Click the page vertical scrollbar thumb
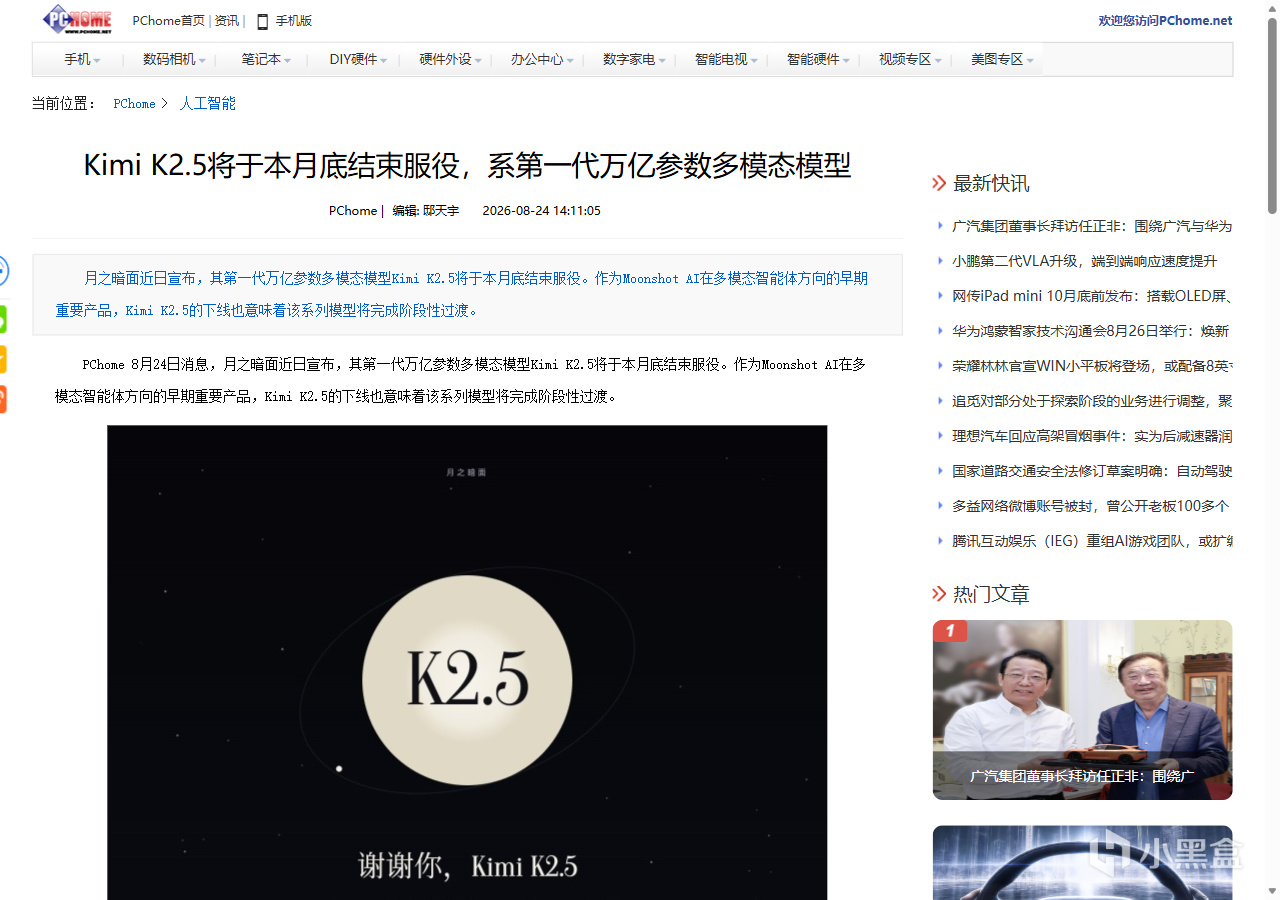1280x900 pixels. point(1273,114)
